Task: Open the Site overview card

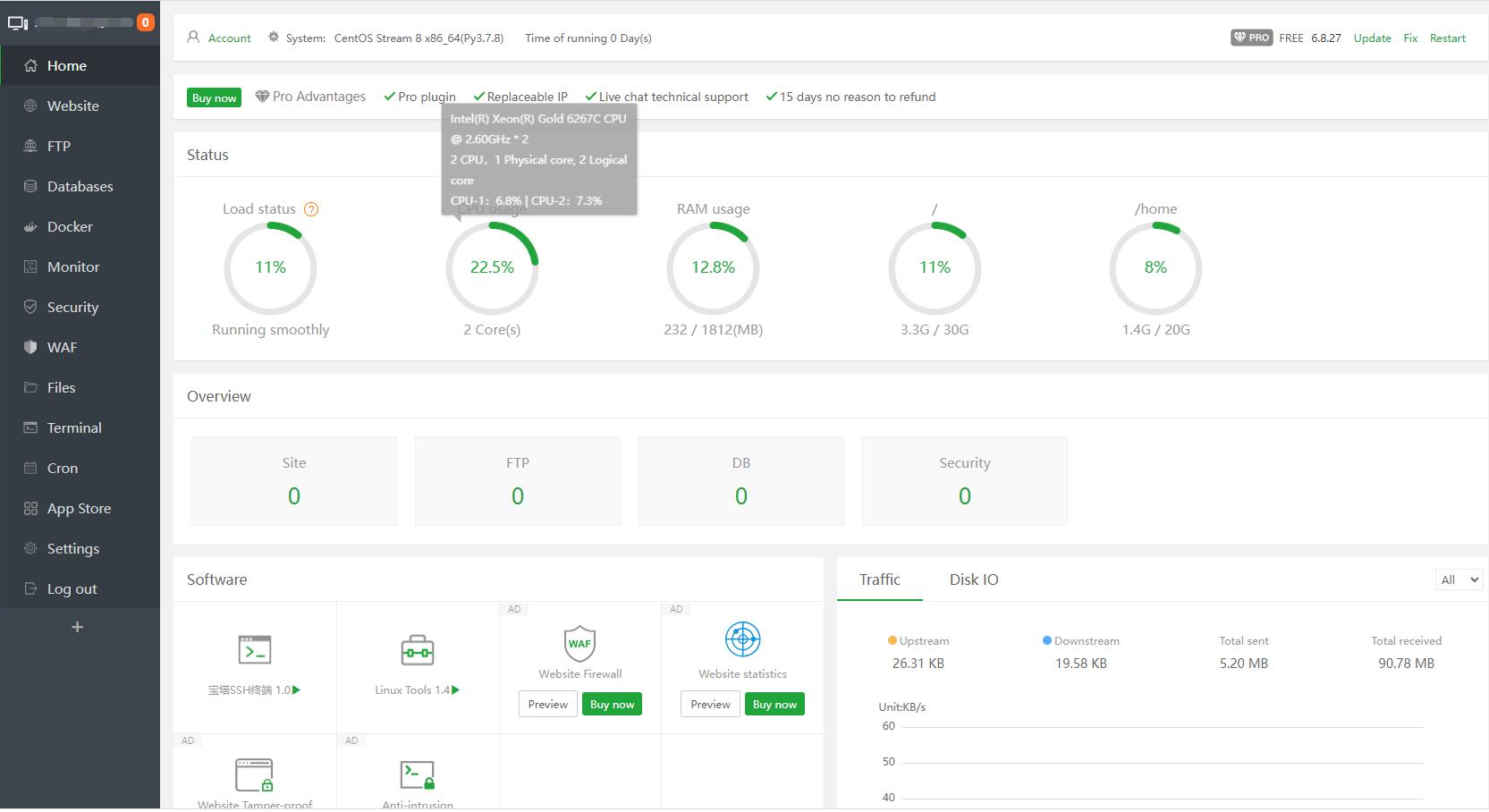Action: [294, 481]
